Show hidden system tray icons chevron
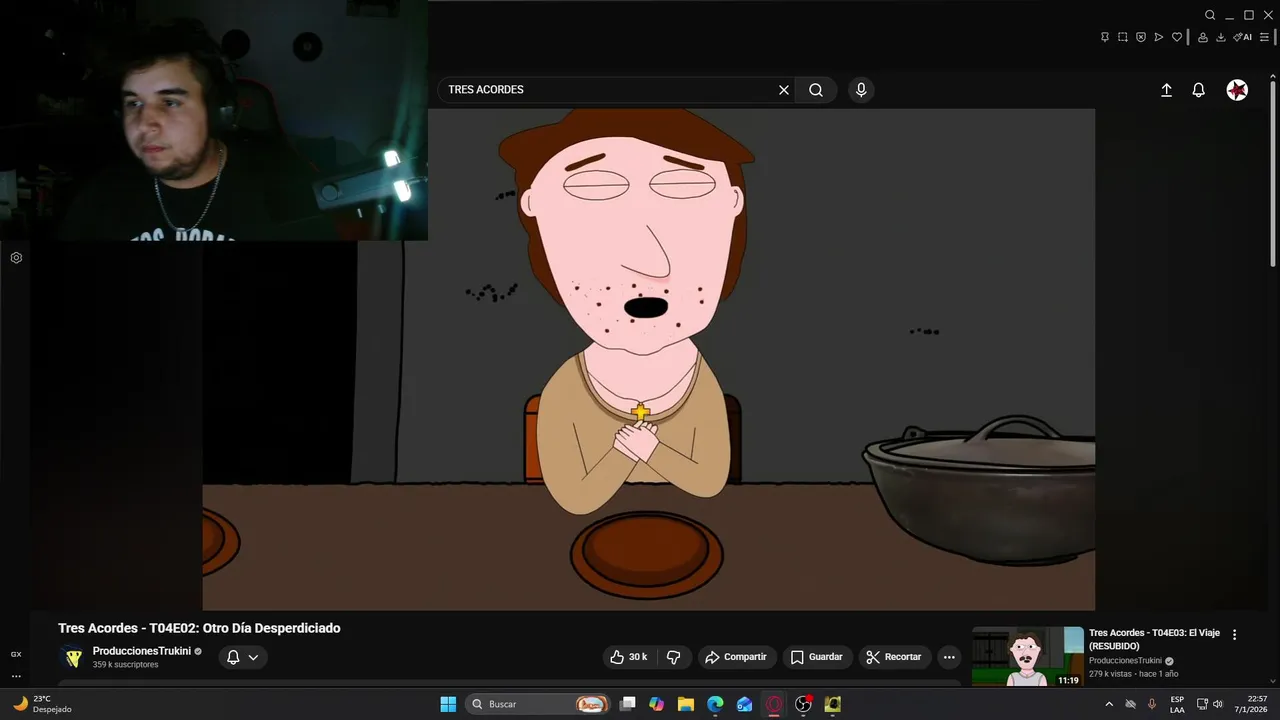Viewport: 1280px width, 720px height. point(1108,704)
